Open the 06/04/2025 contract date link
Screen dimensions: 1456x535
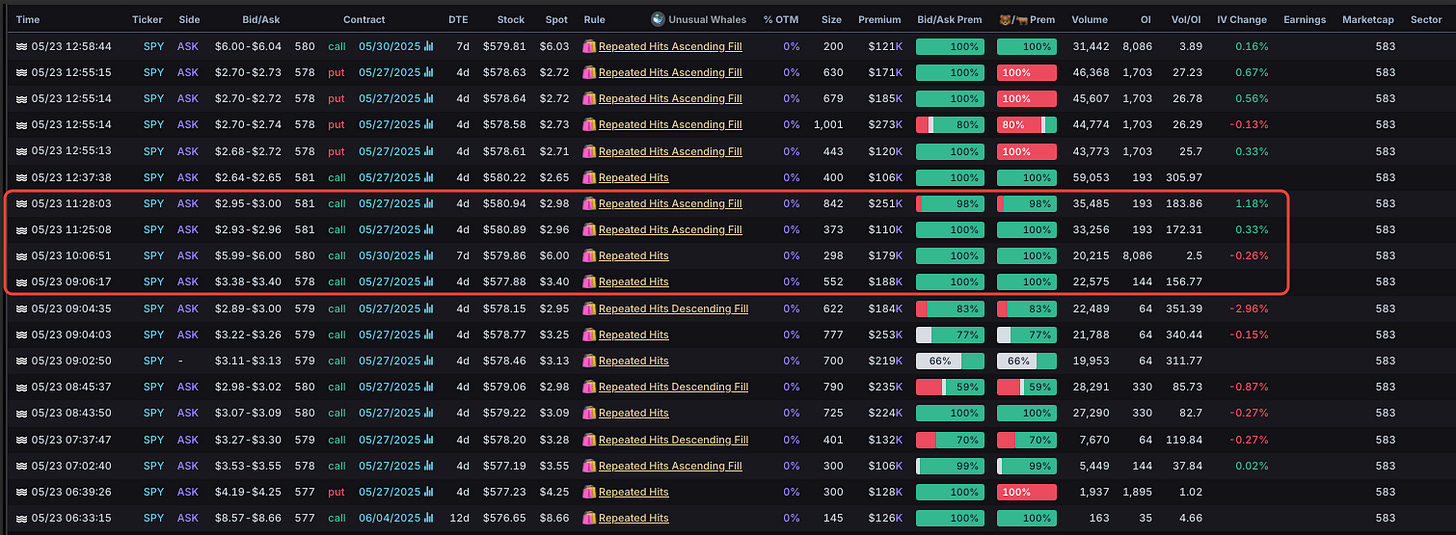(389, 518)
